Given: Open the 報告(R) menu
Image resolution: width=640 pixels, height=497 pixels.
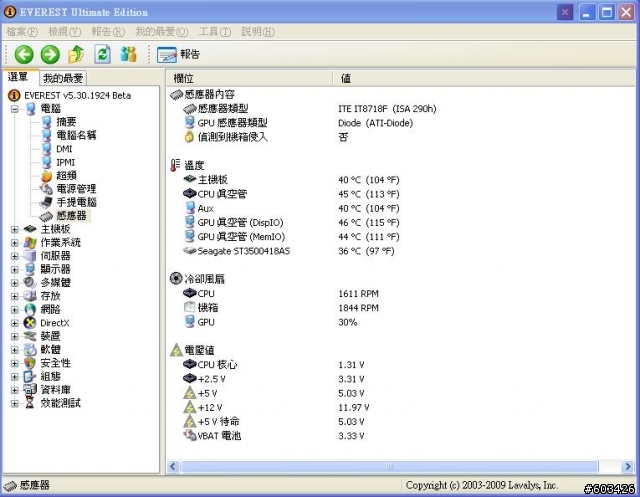Looking at the screenshot, I should 108,31.
